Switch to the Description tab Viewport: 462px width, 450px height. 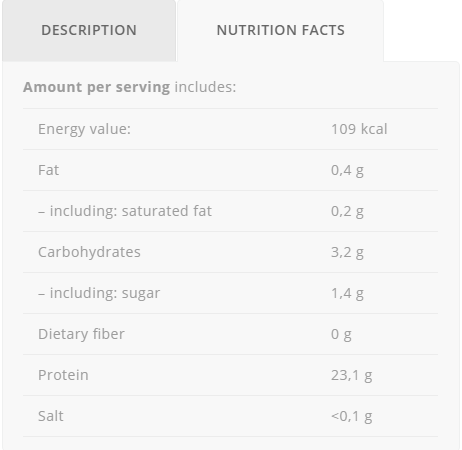coord(89,30)
